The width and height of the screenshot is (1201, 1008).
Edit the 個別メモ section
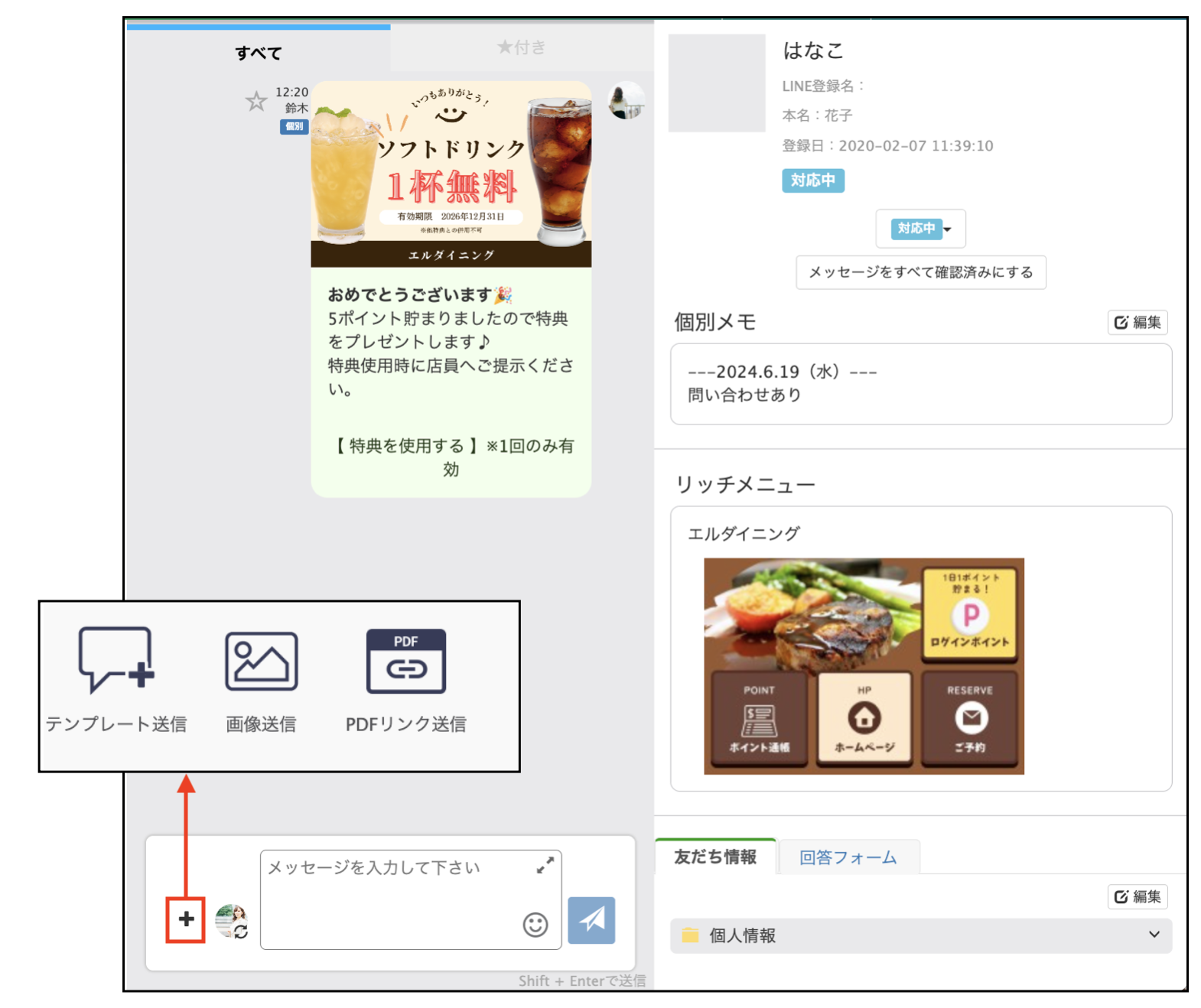click(x=1138, y=322)
